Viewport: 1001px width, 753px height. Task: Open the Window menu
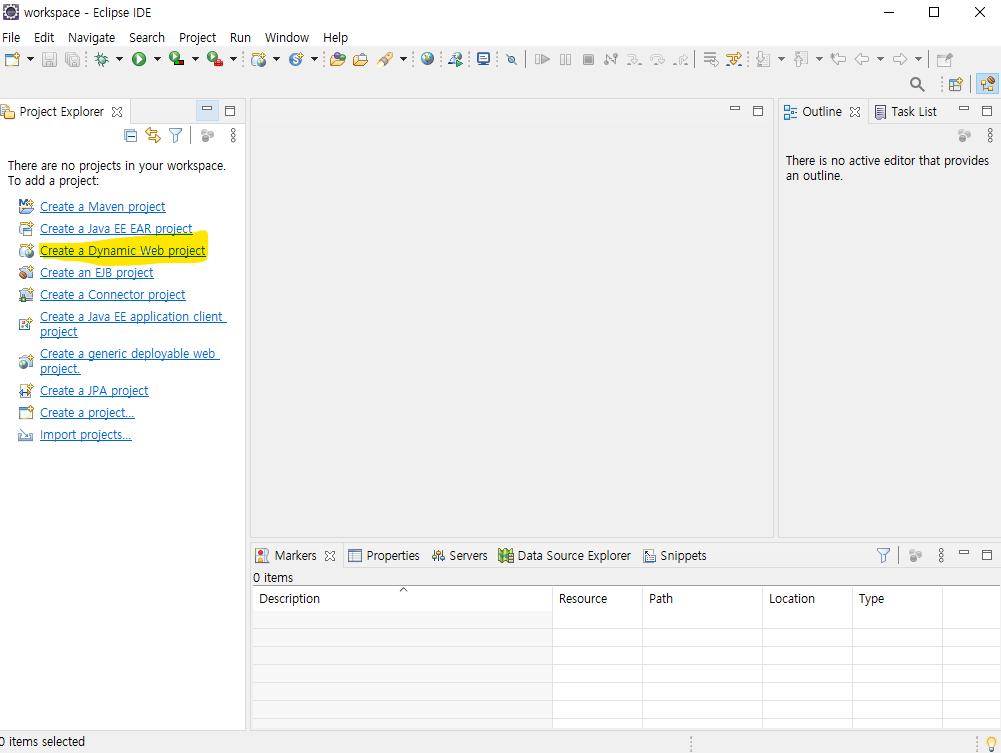click(287, 38)
